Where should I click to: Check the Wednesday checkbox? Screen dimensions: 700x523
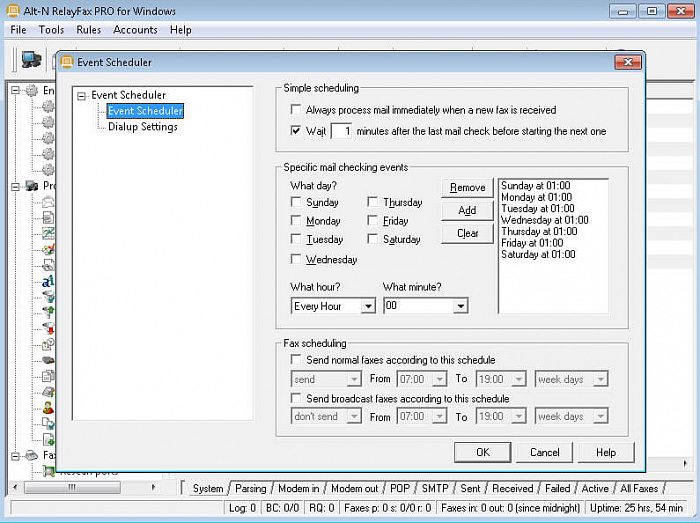pos(296,259)
